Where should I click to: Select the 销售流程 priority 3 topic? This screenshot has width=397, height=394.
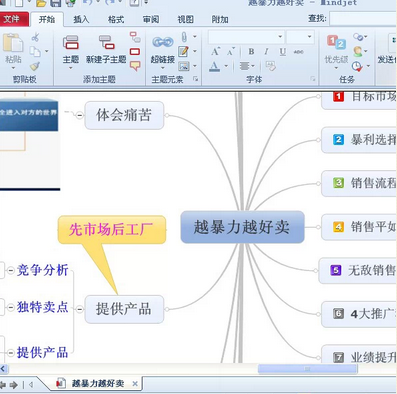coord(359,183)
